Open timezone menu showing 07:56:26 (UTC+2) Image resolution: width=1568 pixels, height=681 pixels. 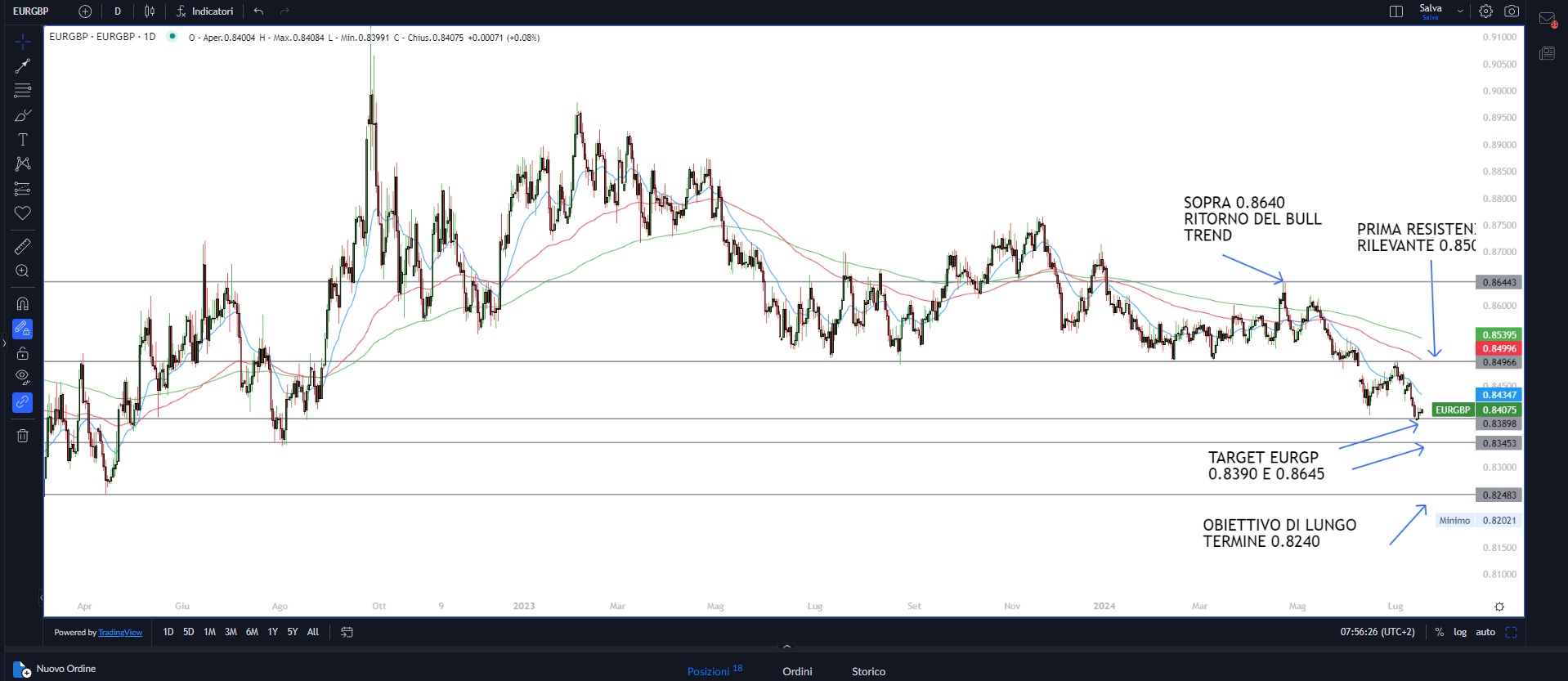click(x=1378, y=632)
